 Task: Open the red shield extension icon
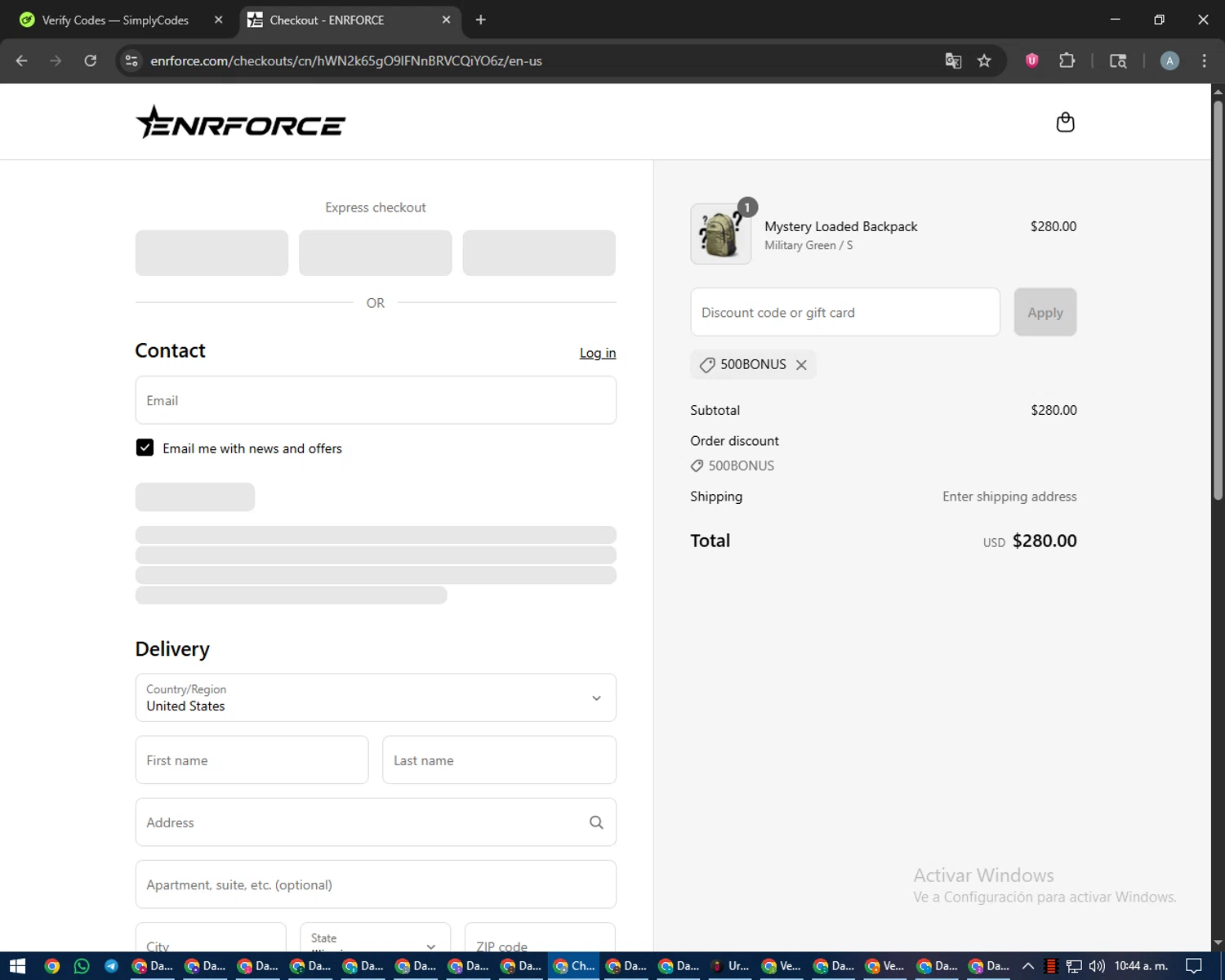pyautogui.click(x=1031, y=60)
